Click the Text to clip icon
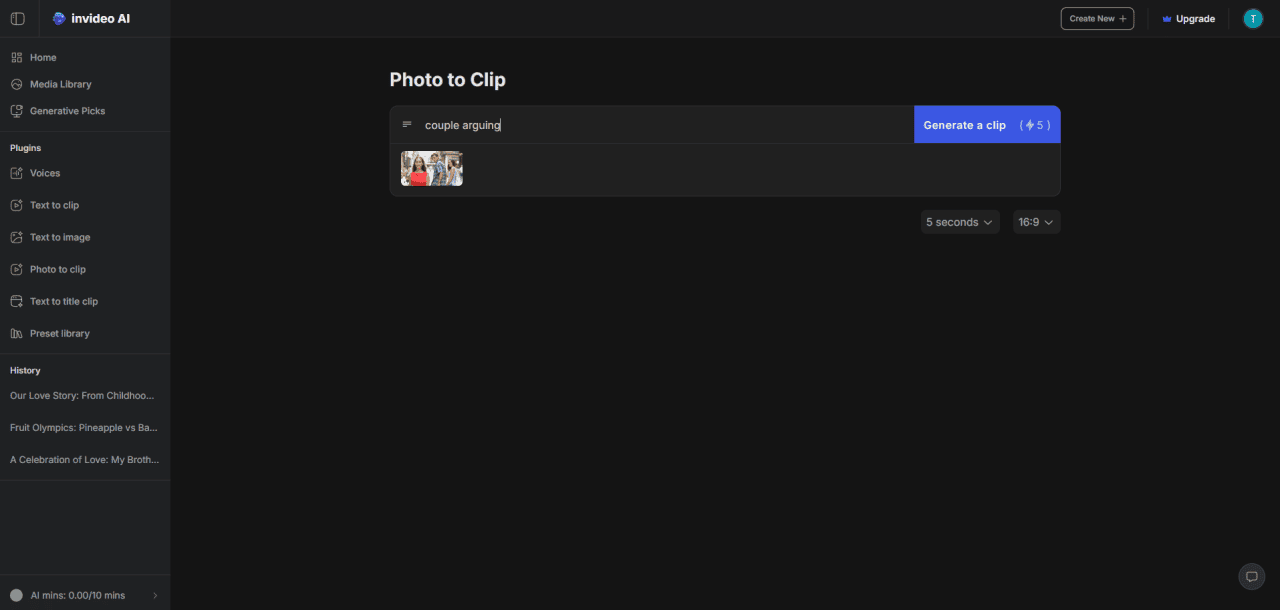Viewport: 1280px width, 610px height. pos(17,205)
